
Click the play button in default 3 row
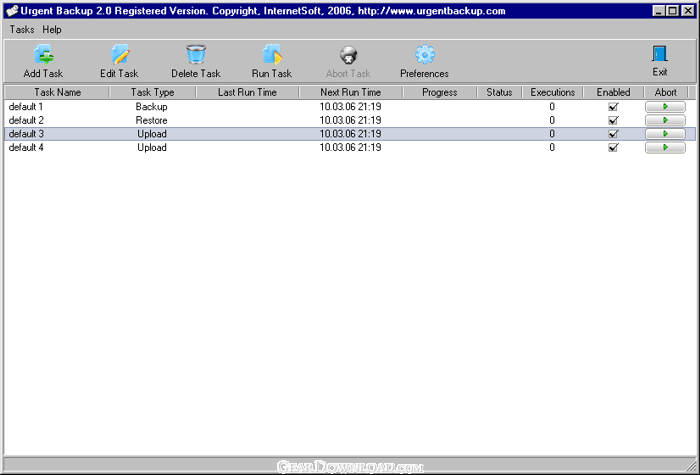(x=665, y=134)
